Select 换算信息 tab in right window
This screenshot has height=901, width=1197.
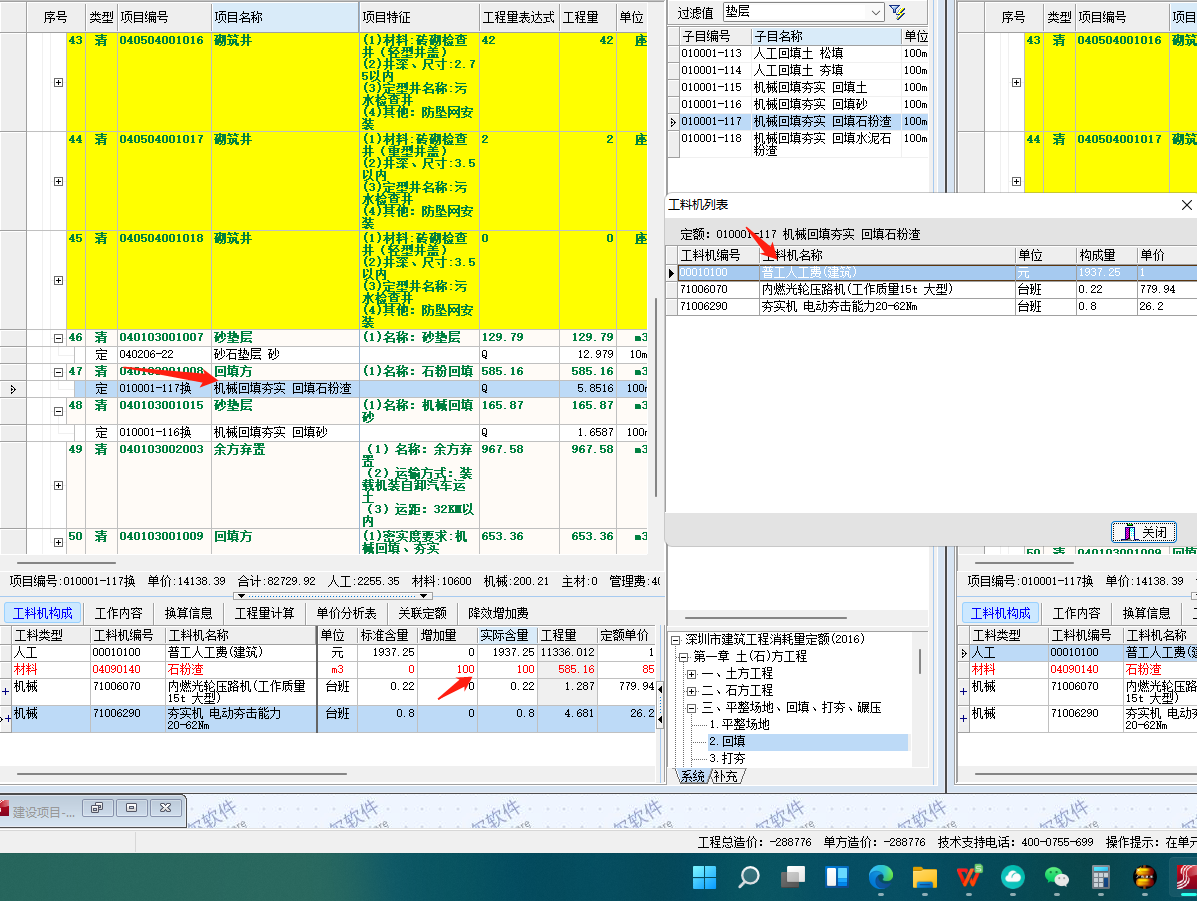click(1147, 613)
